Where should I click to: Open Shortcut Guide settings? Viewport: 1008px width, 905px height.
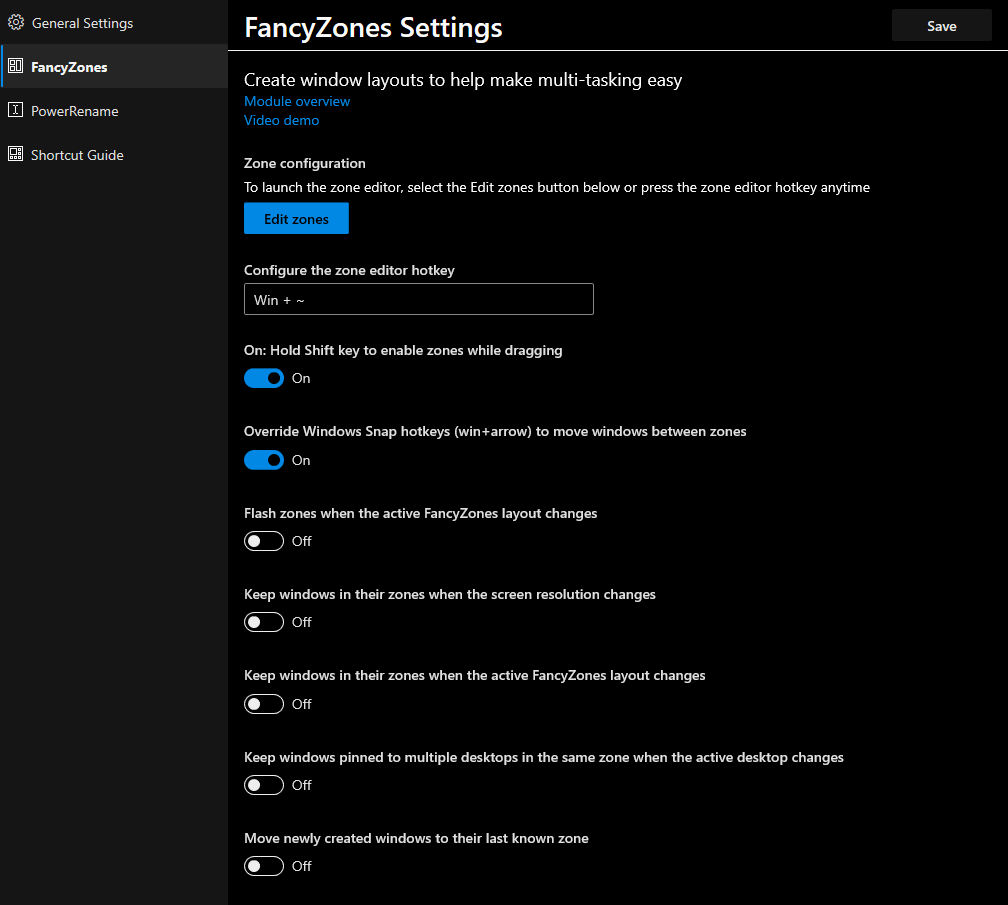point(114,155)
